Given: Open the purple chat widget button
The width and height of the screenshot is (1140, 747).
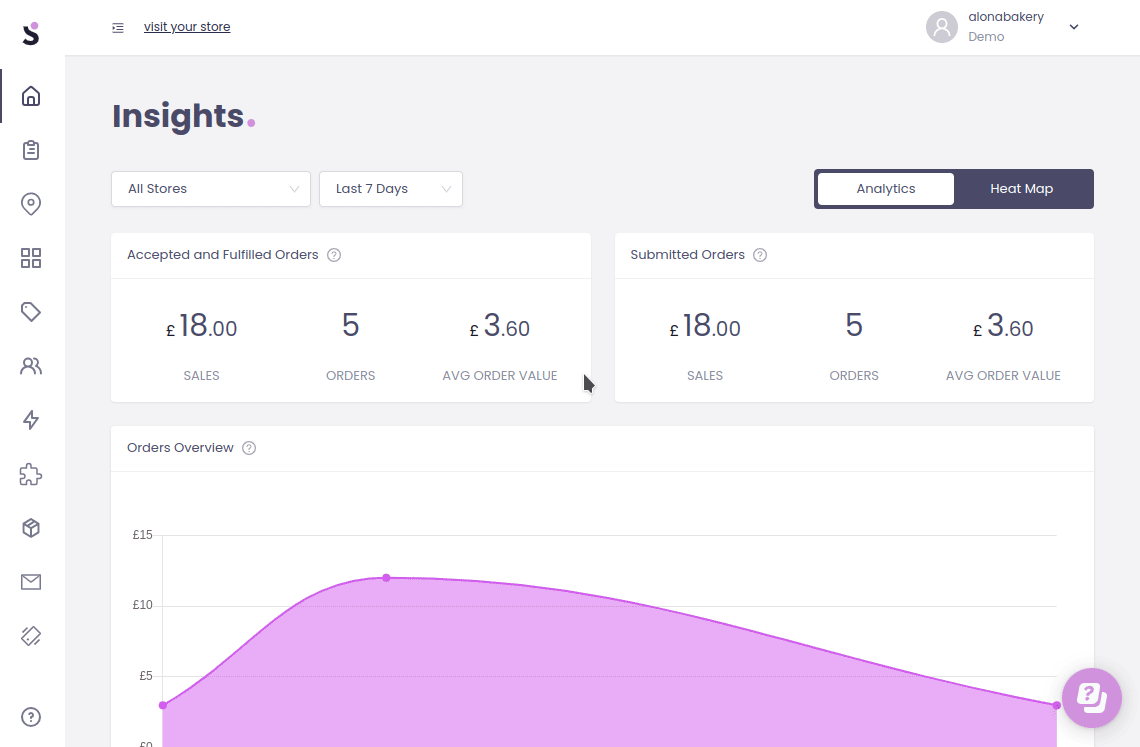Looking at the screenshot, I should tap(1091, 697).
